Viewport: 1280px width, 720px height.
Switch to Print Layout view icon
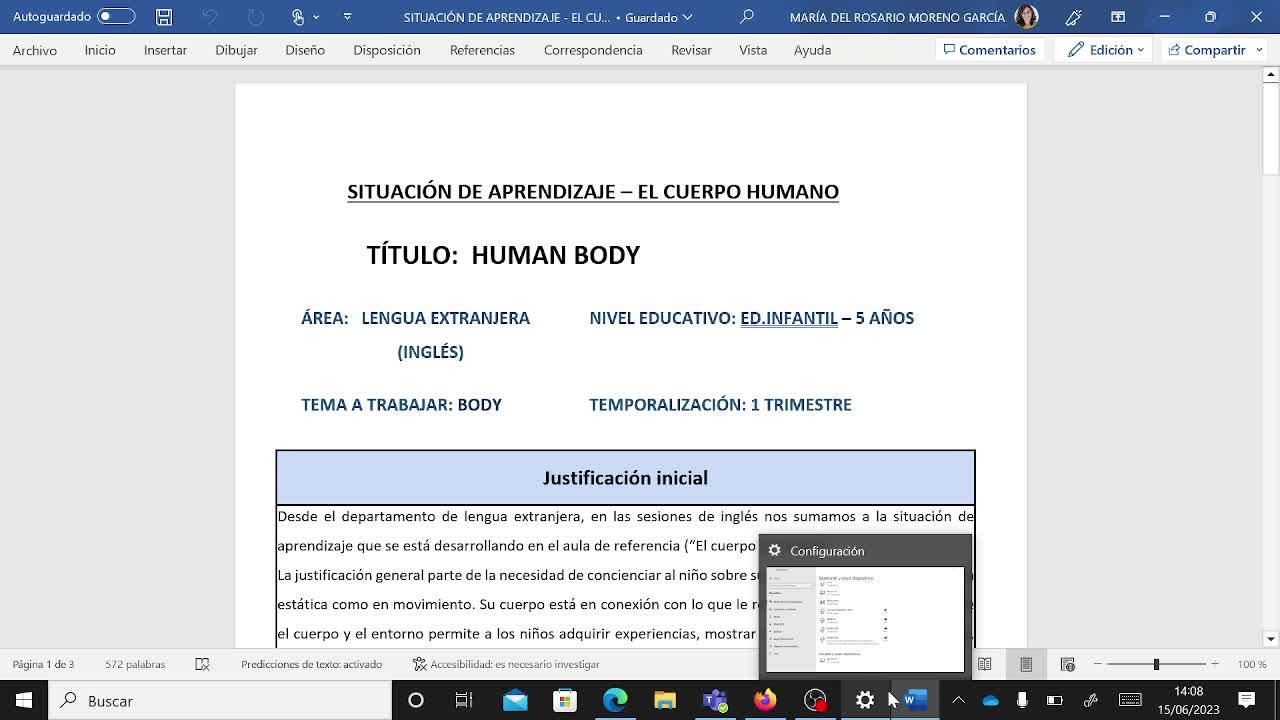tap(1026, 664)
